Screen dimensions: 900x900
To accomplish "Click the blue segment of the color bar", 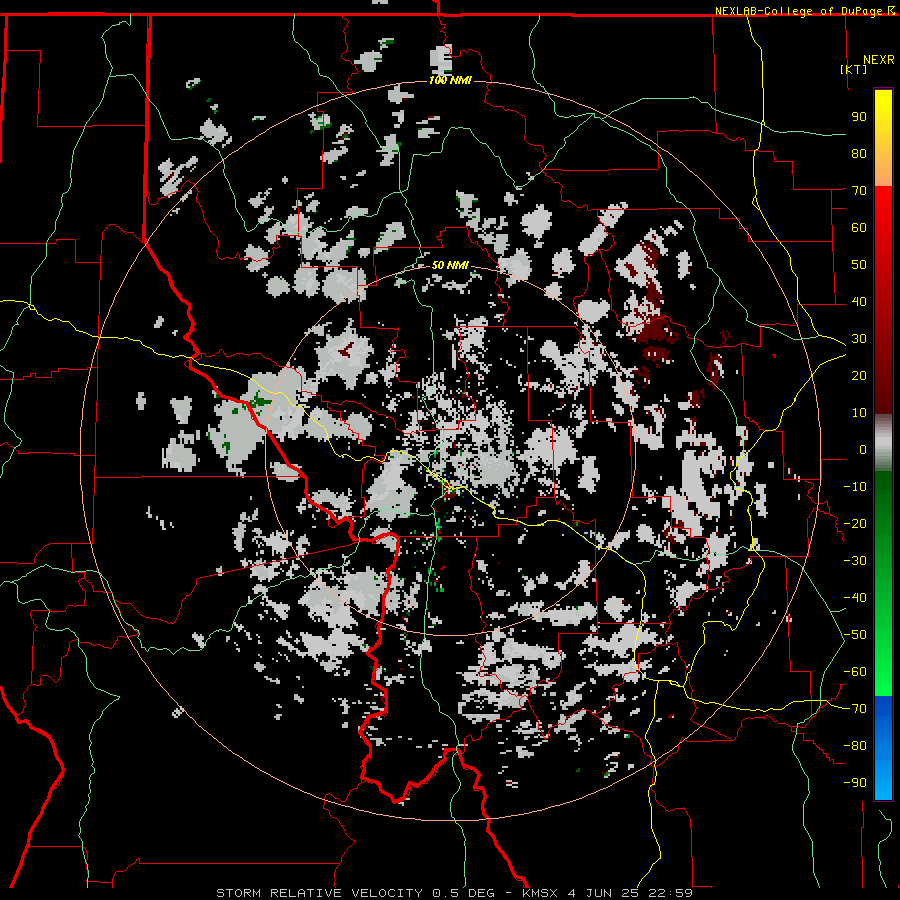I will (x=883, y=747).
